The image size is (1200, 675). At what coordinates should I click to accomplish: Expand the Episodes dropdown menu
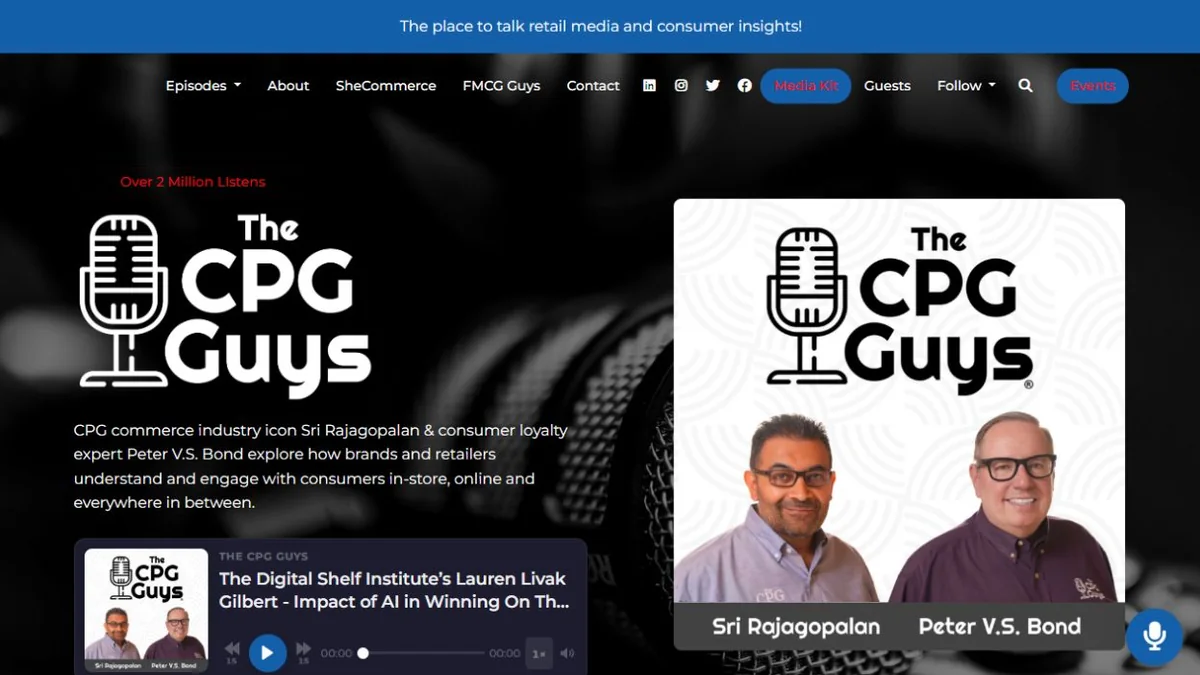click(203, 86)
